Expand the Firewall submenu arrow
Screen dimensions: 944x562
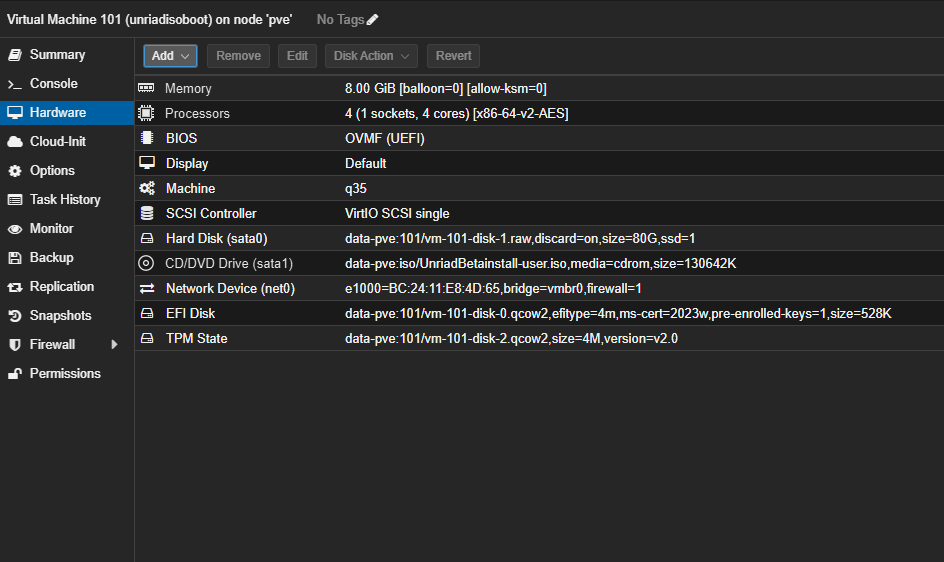114,345
